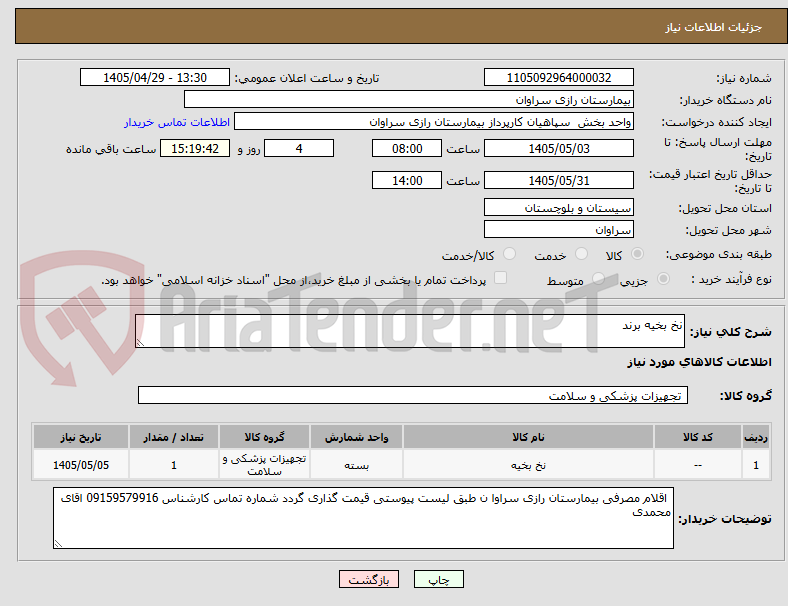Click the بسته unit cell

pyautogui.click(x=356, y=465)
